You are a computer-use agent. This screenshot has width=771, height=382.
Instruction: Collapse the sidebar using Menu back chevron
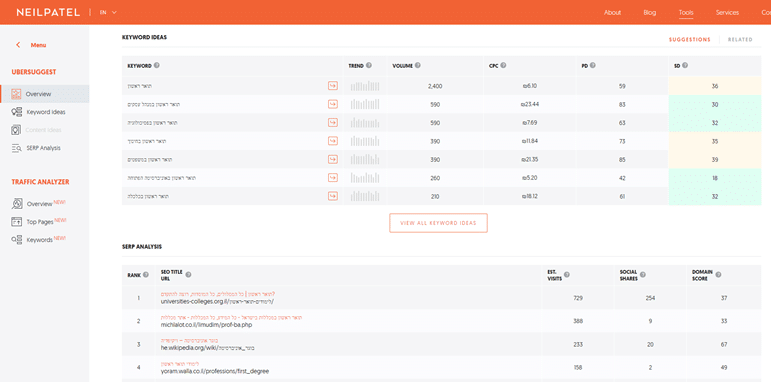pos(18,45)
